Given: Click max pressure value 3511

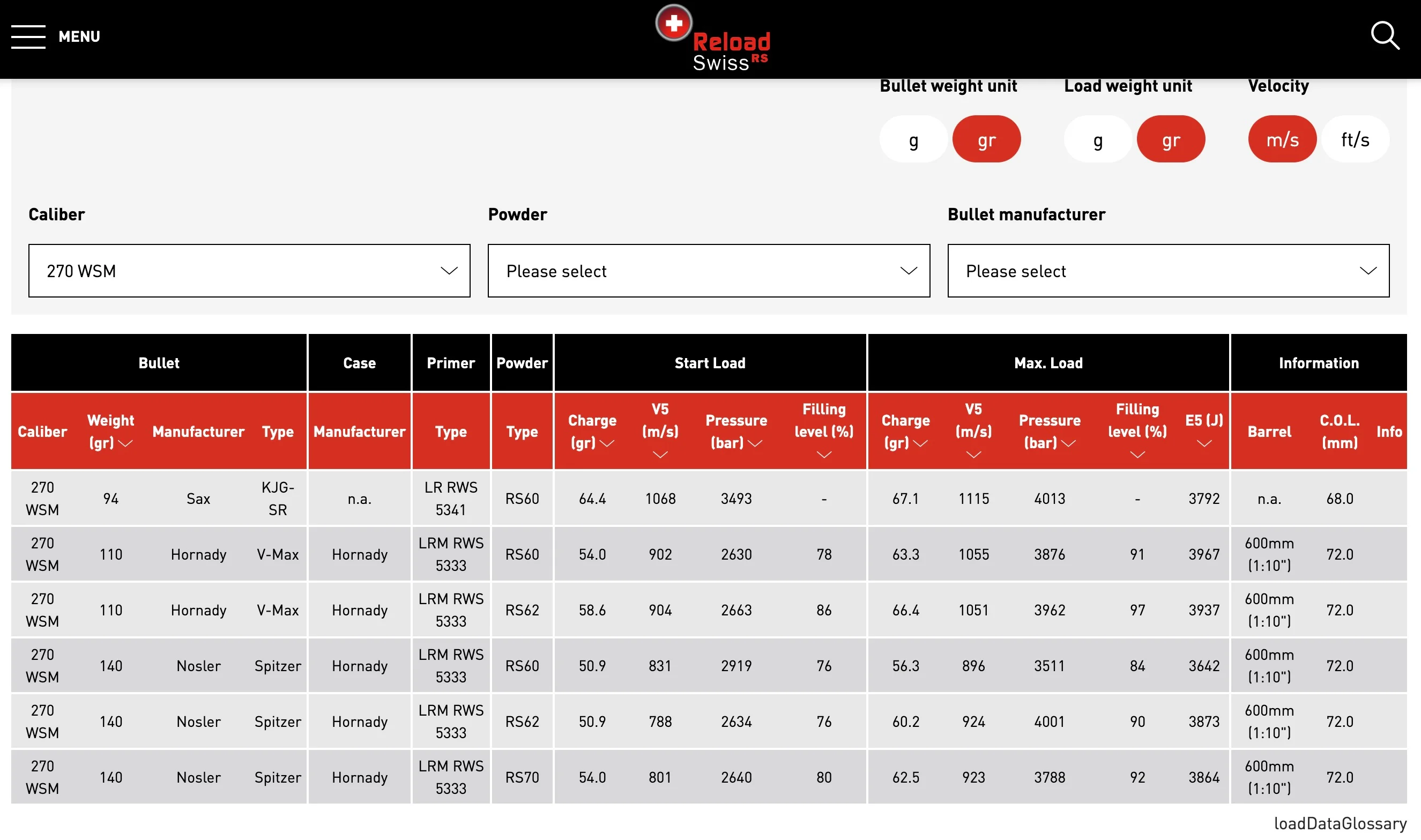Looking at the screenshot, I should tap(1050, 666).
